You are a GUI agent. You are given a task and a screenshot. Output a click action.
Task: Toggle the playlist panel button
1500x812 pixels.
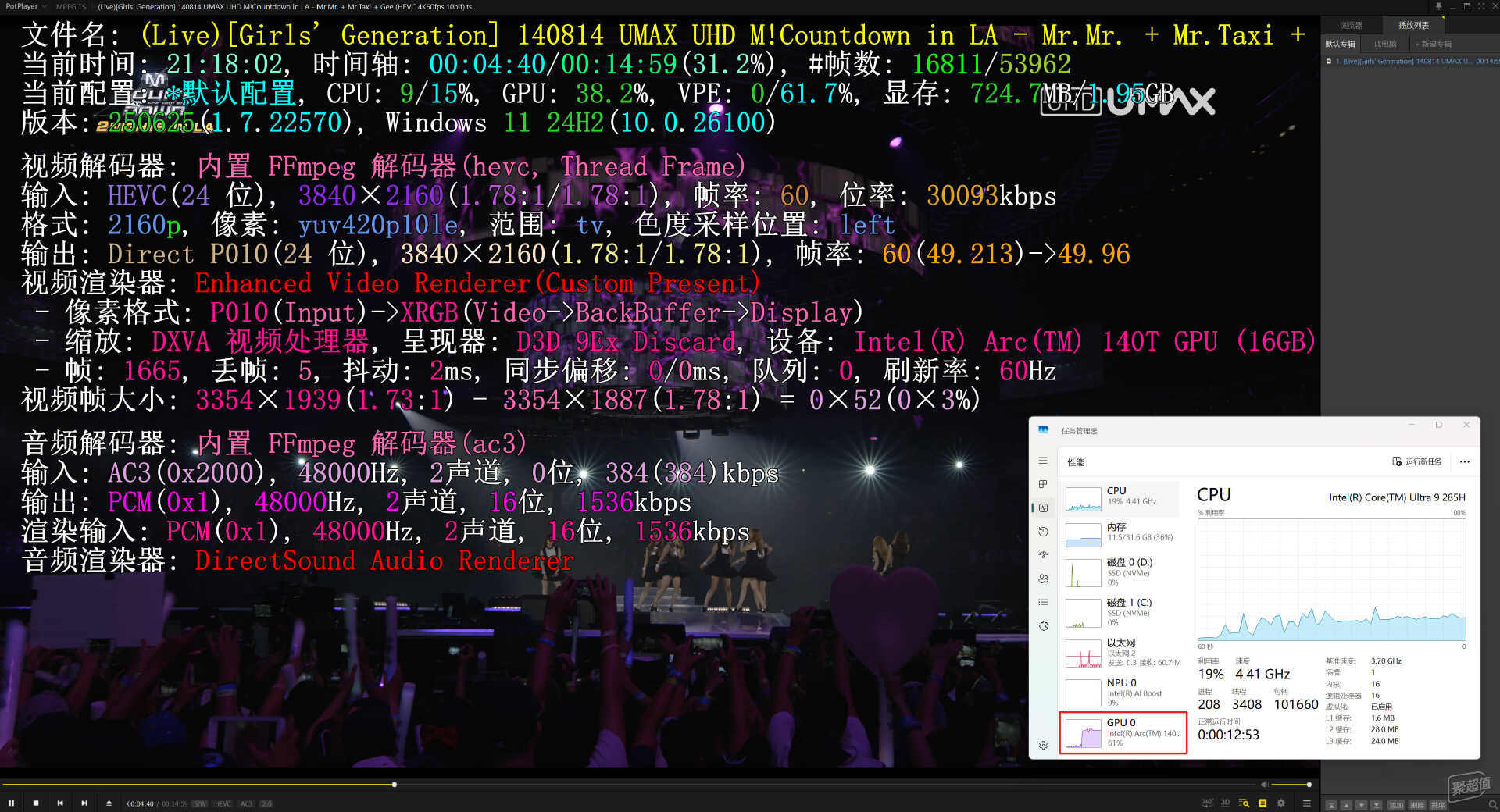point(1262,803)
